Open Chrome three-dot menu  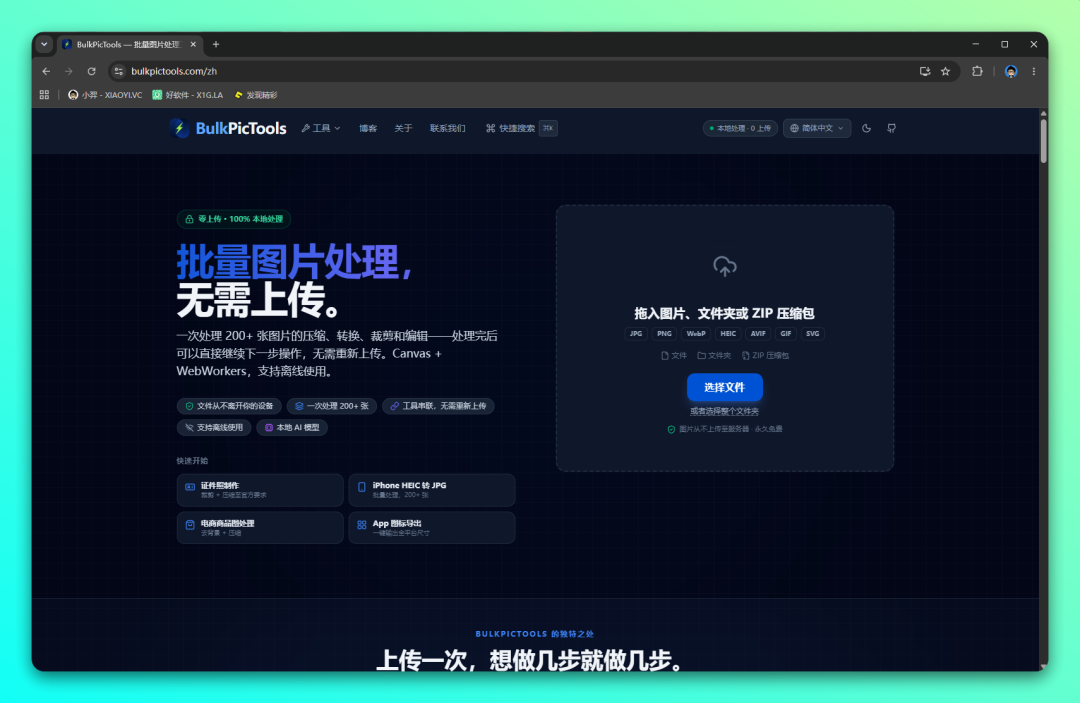(1034, 71)
